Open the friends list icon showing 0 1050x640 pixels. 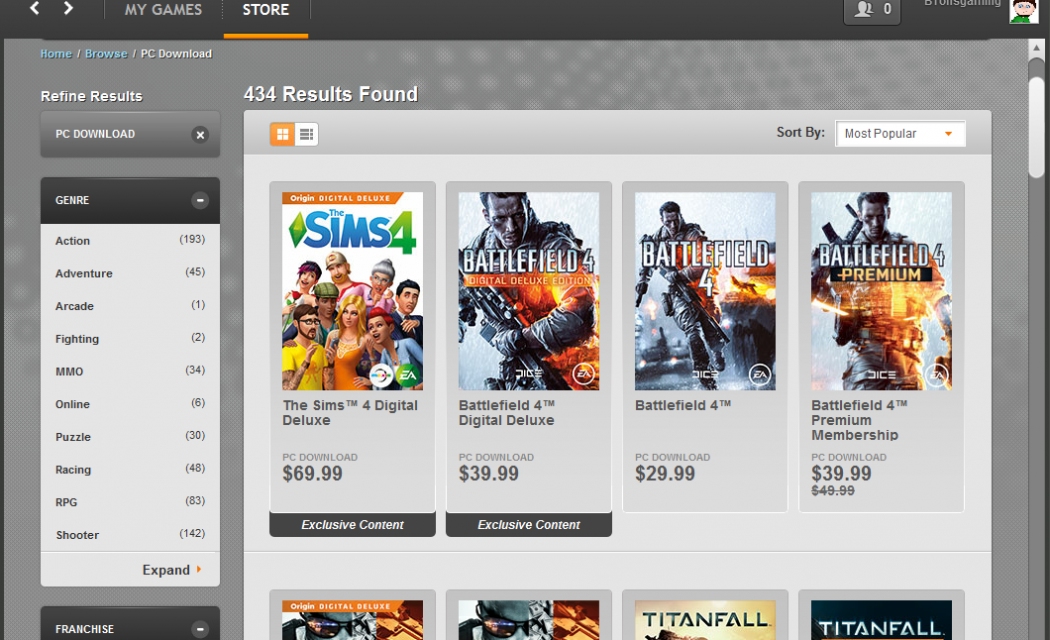pyautogui.click(x=871, y=10)
